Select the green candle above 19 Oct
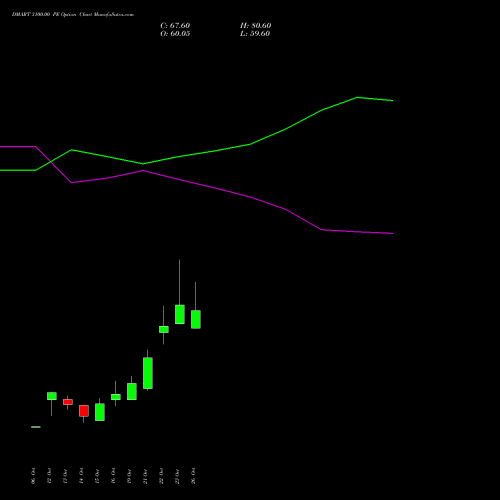This screenshot has width=500, height=500. pos(132,391)
